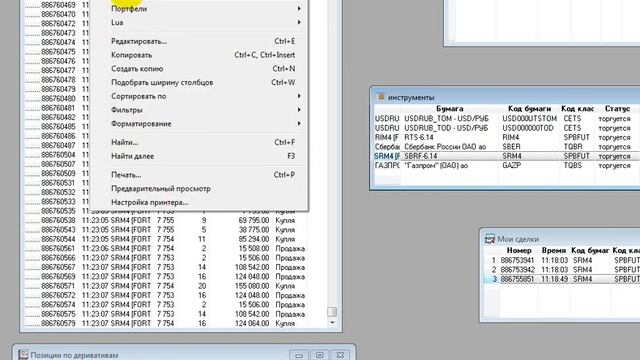Image resolution: width=640 pixels, height=360 pixels.
Task: Open the Портфели submenu
Action: coord(198,9)
